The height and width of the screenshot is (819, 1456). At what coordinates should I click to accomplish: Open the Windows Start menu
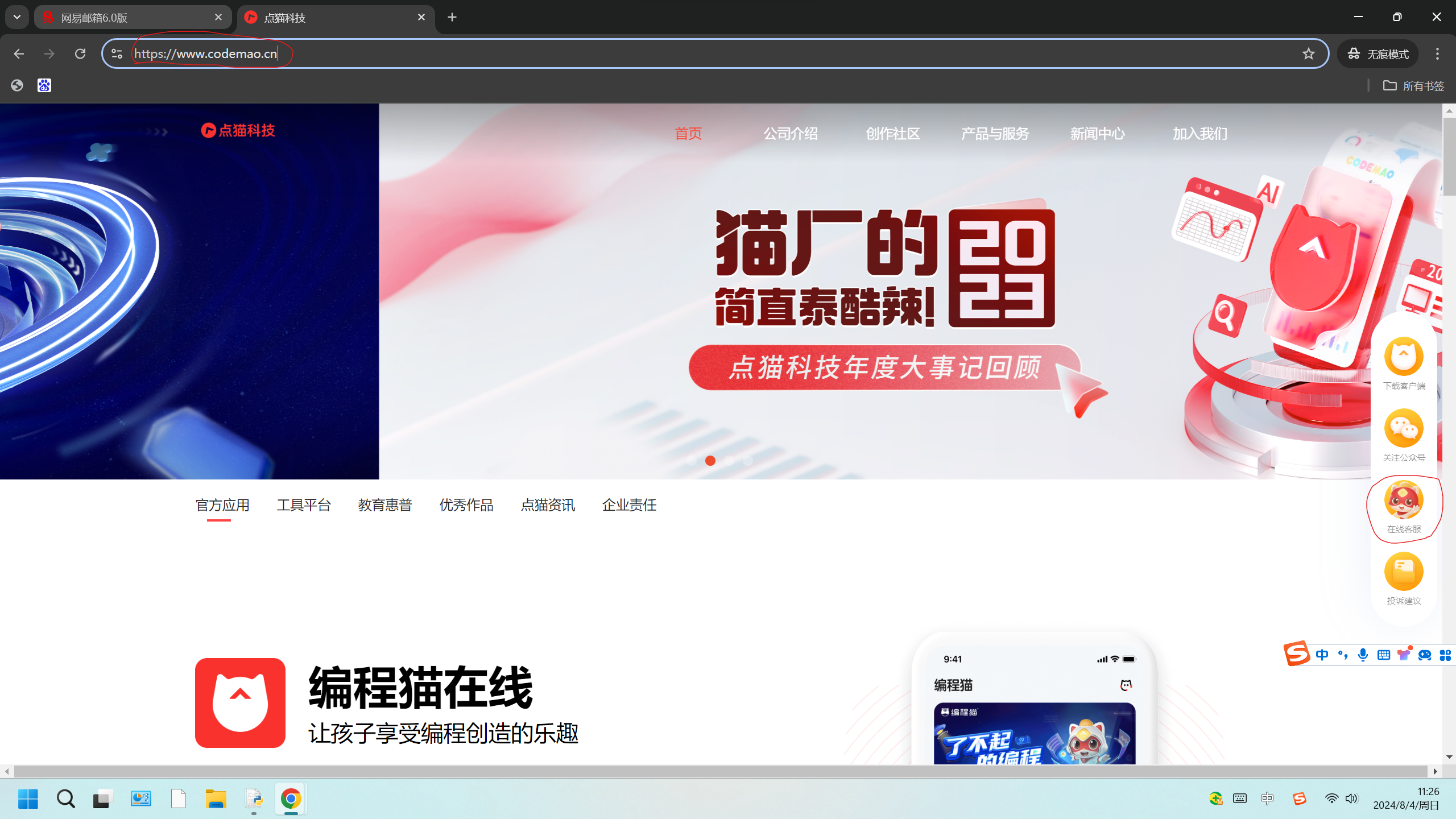point(28,799)
